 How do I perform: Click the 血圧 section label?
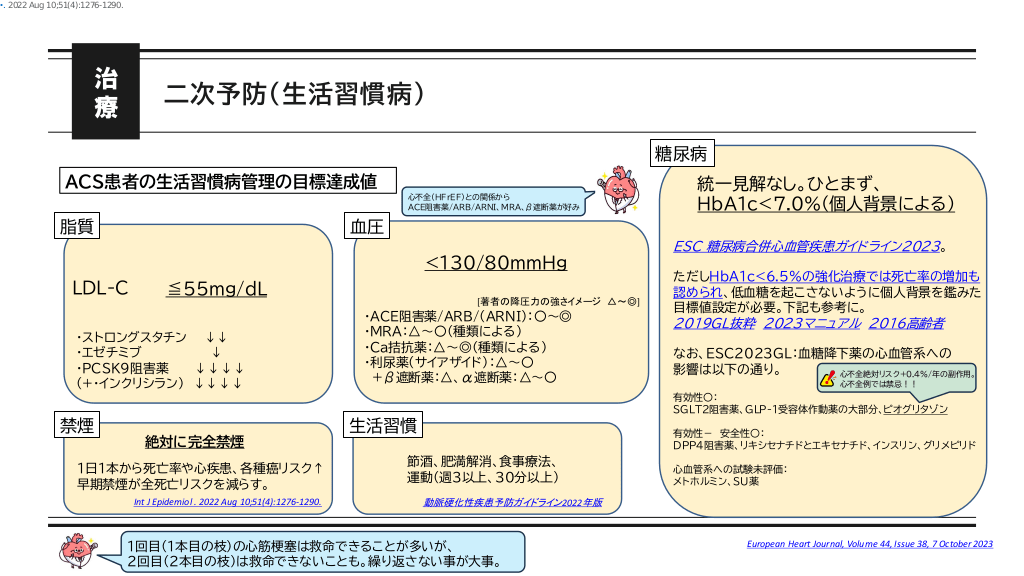point(366,227)
